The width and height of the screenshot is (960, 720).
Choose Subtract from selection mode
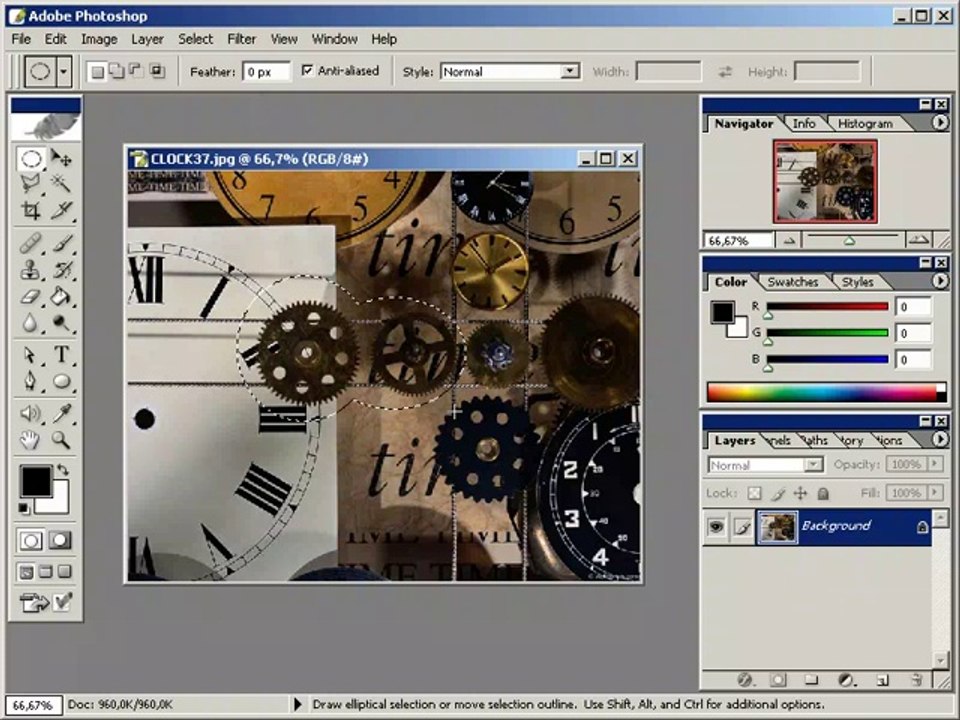click(136, 72)
